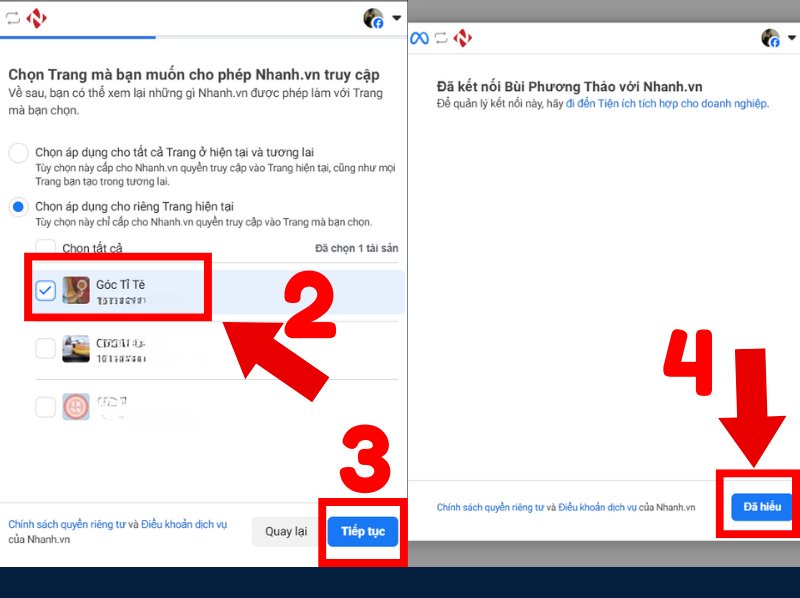Uncheck the Góc Tỉ Tê page checkbox
The width and height of the screenshot is (800, 598).
45,291
